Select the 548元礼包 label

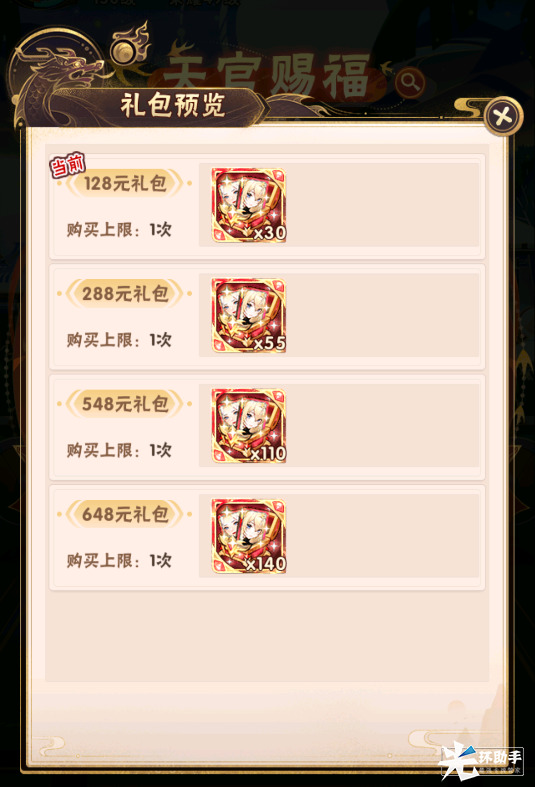(124, 404)
